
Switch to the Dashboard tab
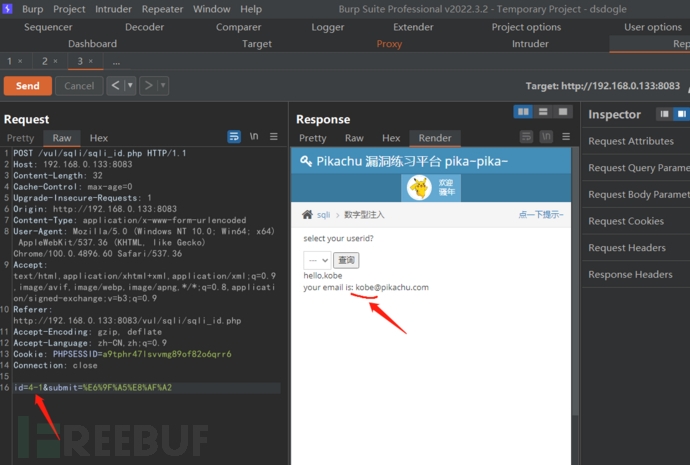[x=92, y=44]
